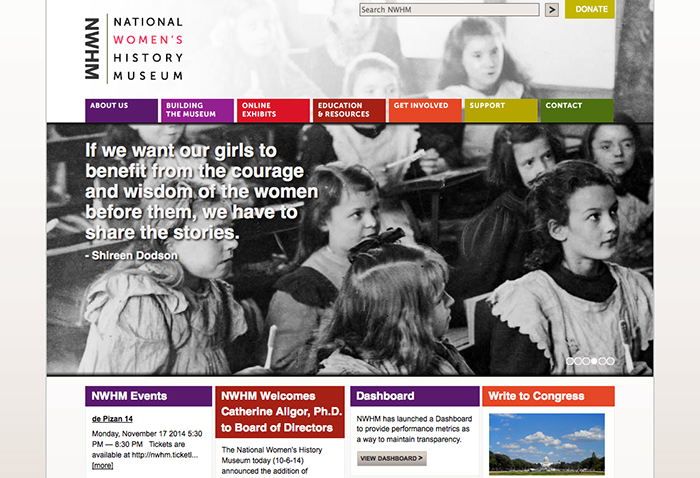The image size is (700, 478).
Task: Open Education & Resources menu
Action: 348,110
